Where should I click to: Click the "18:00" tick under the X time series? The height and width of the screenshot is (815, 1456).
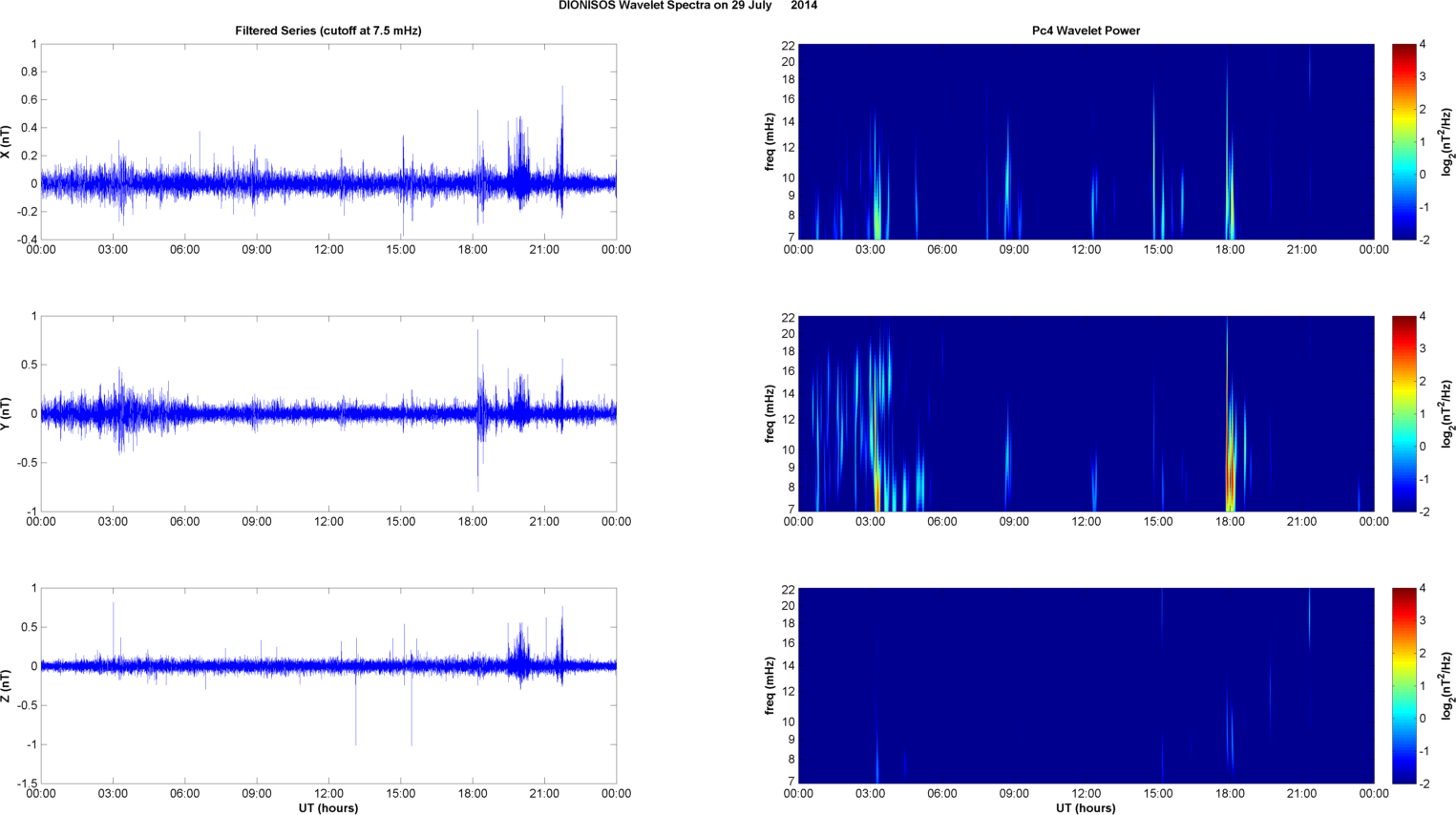pyautogui.click(x=473, y=250)
